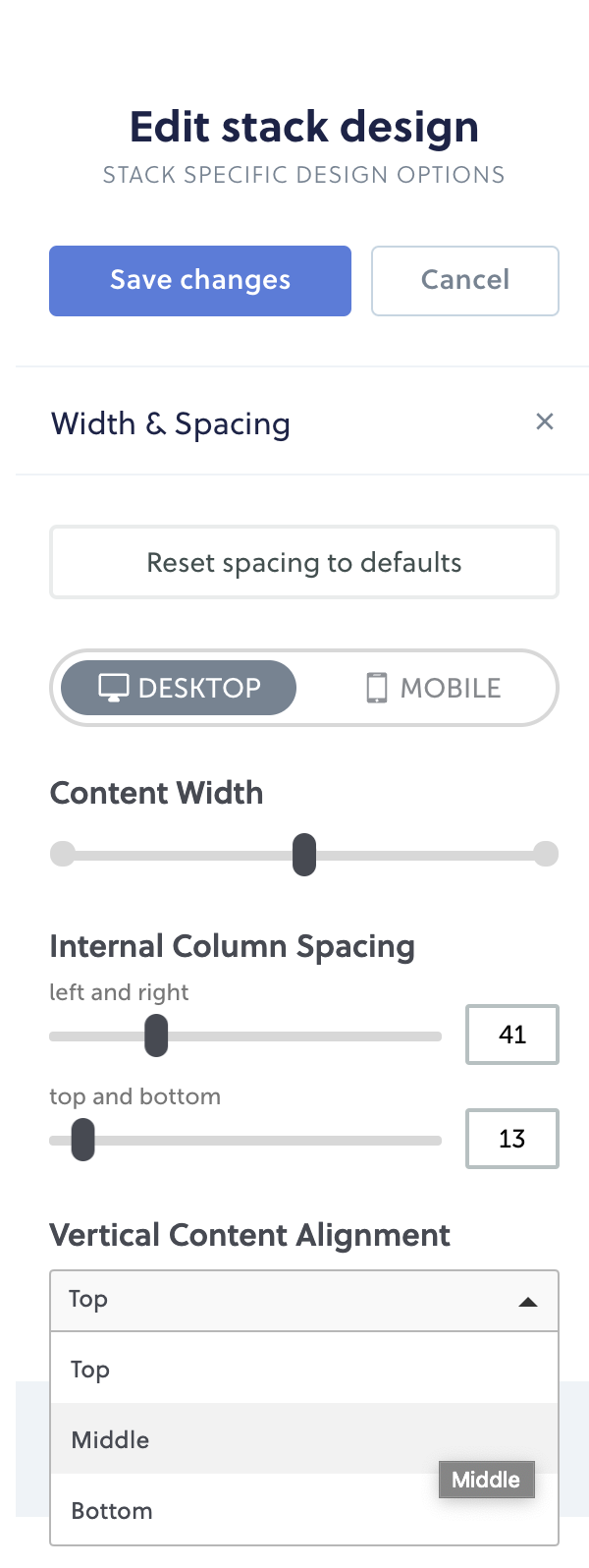Click Reset spacing to defaults

(304, 563)
